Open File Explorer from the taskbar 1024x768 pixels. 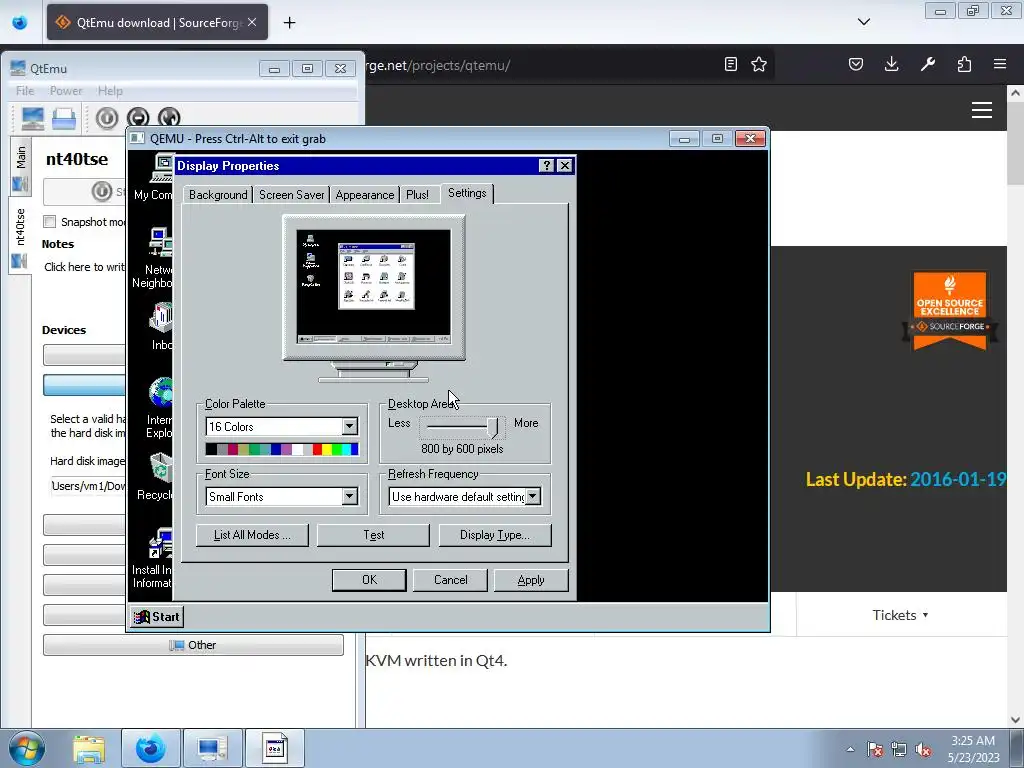point(89,748)
